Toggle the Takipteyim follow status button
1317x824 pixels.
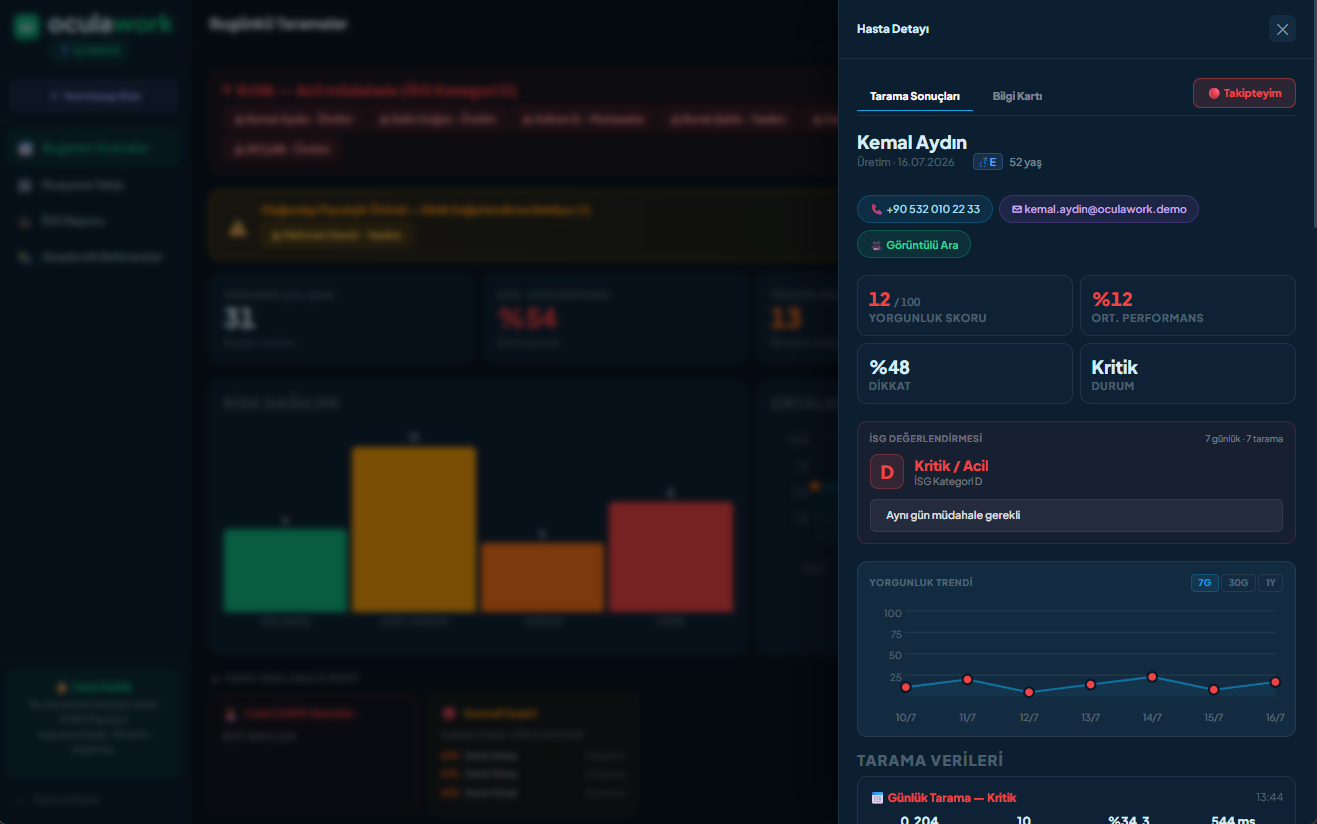point(1244,93)
